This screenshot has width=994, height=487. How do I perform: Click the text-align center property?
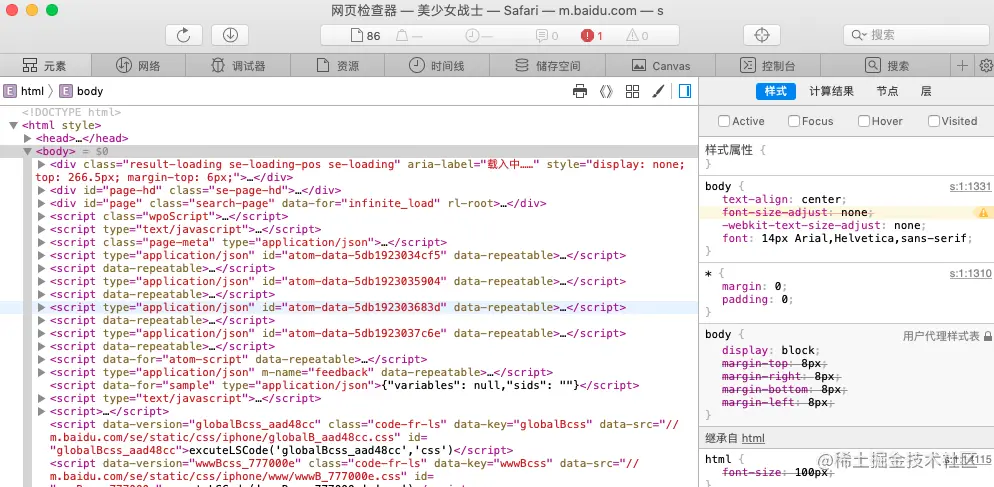coord(784,200)
